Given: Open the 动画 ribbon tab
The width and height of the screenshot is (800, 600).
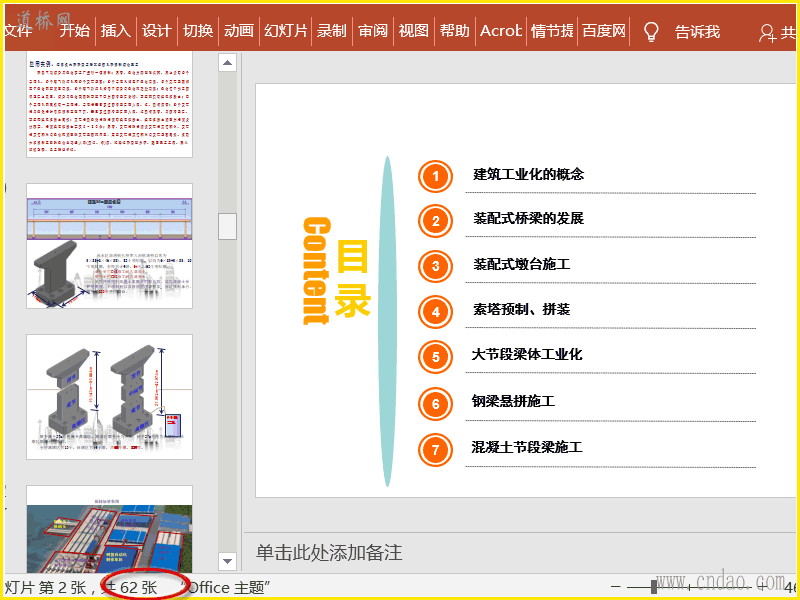Looking at the screenshot, I should coord(238,31).
